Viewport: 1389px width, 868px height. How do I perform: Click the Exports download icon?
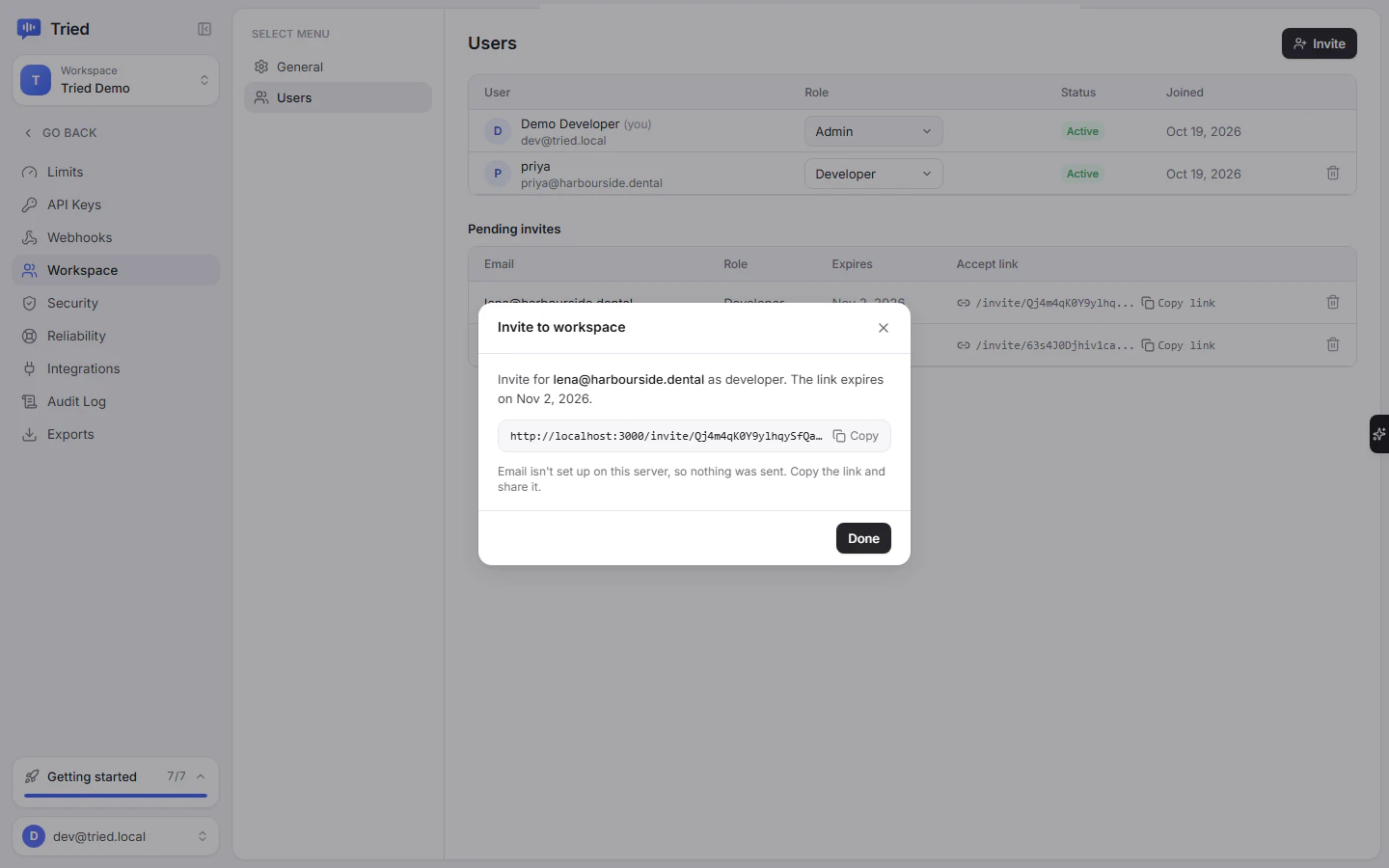click(x=30, y=434)
